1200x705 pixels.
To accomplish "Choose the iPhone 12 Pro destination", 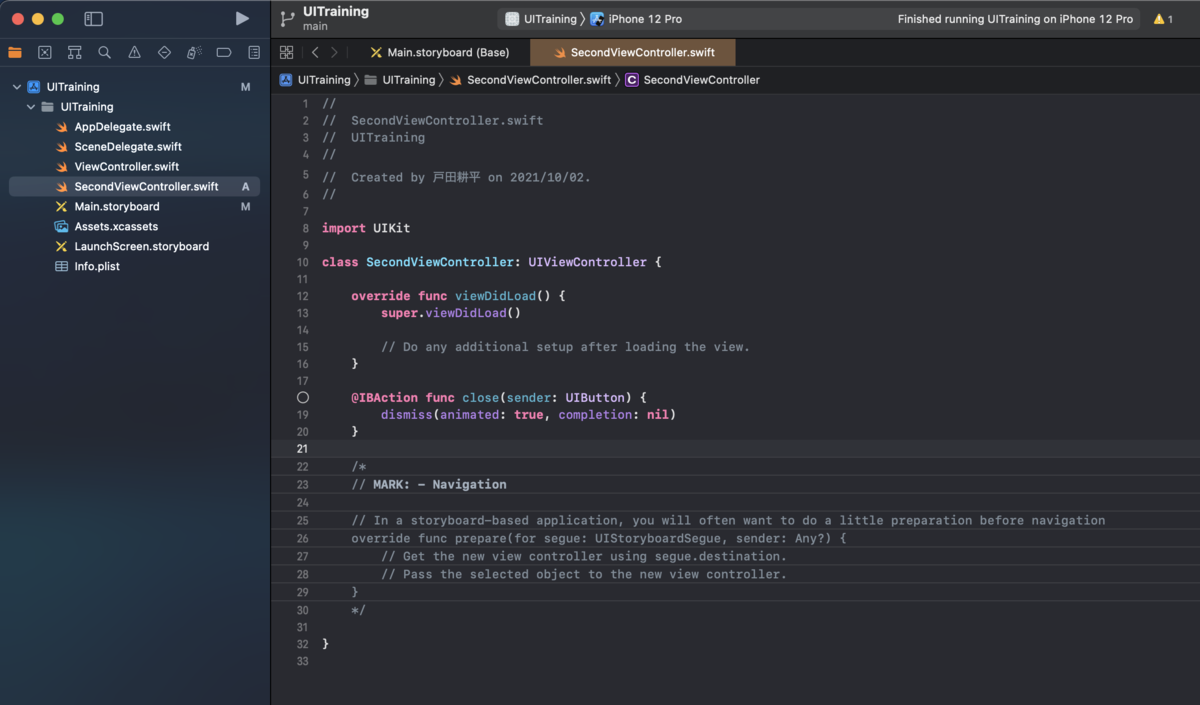I will click(x=637, y=19).
